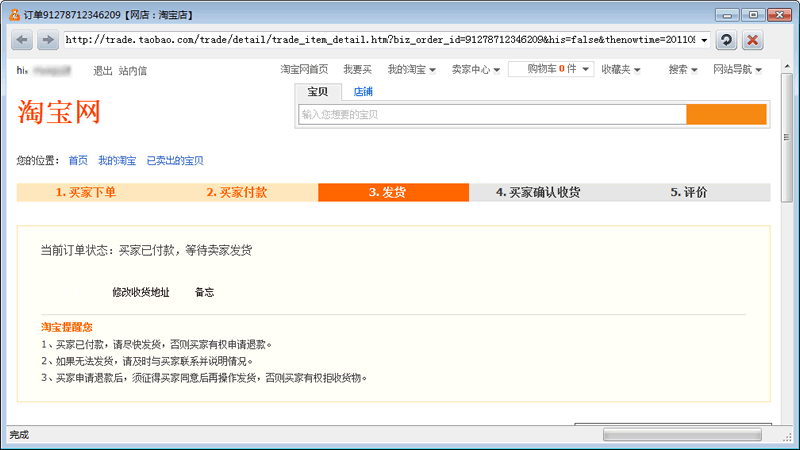Open the 站内信 messages link
The width and height of the screenshot is (800, 450).
(x=133, y=71)
